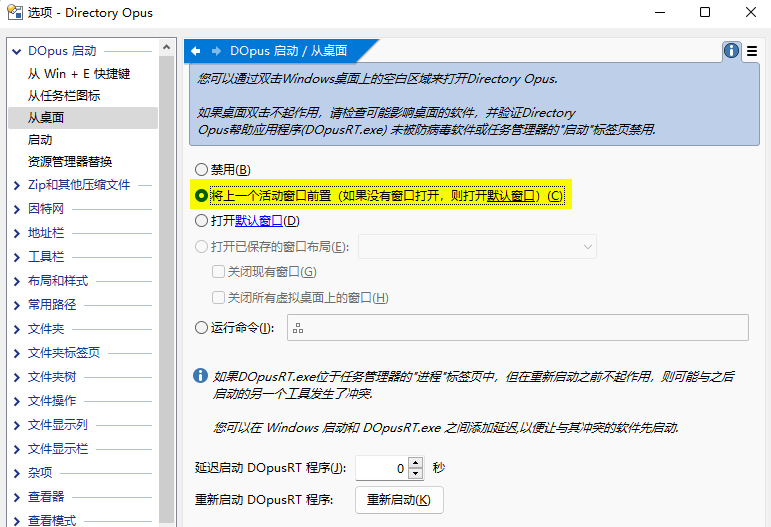This screenshot has height=527, width=771.
Task: Expand the 文件夹树 section
Action: [17, 377]
